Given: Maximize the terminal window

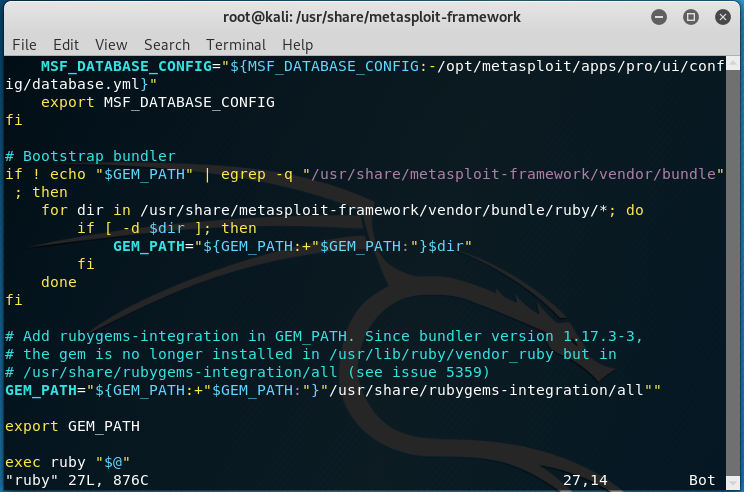Looking at the screenshot, I should tap(690, 18).
